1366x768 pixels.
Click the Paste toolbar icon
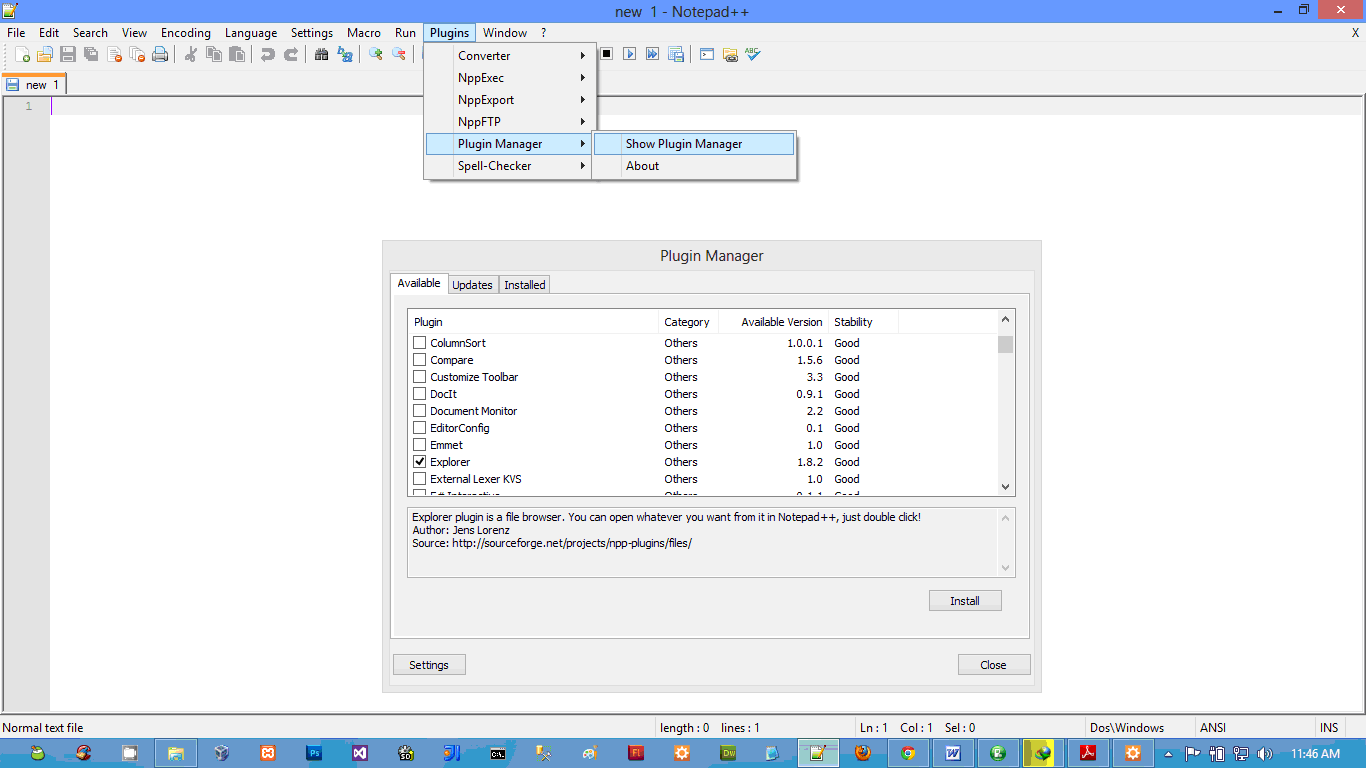(x=237, y=54)
